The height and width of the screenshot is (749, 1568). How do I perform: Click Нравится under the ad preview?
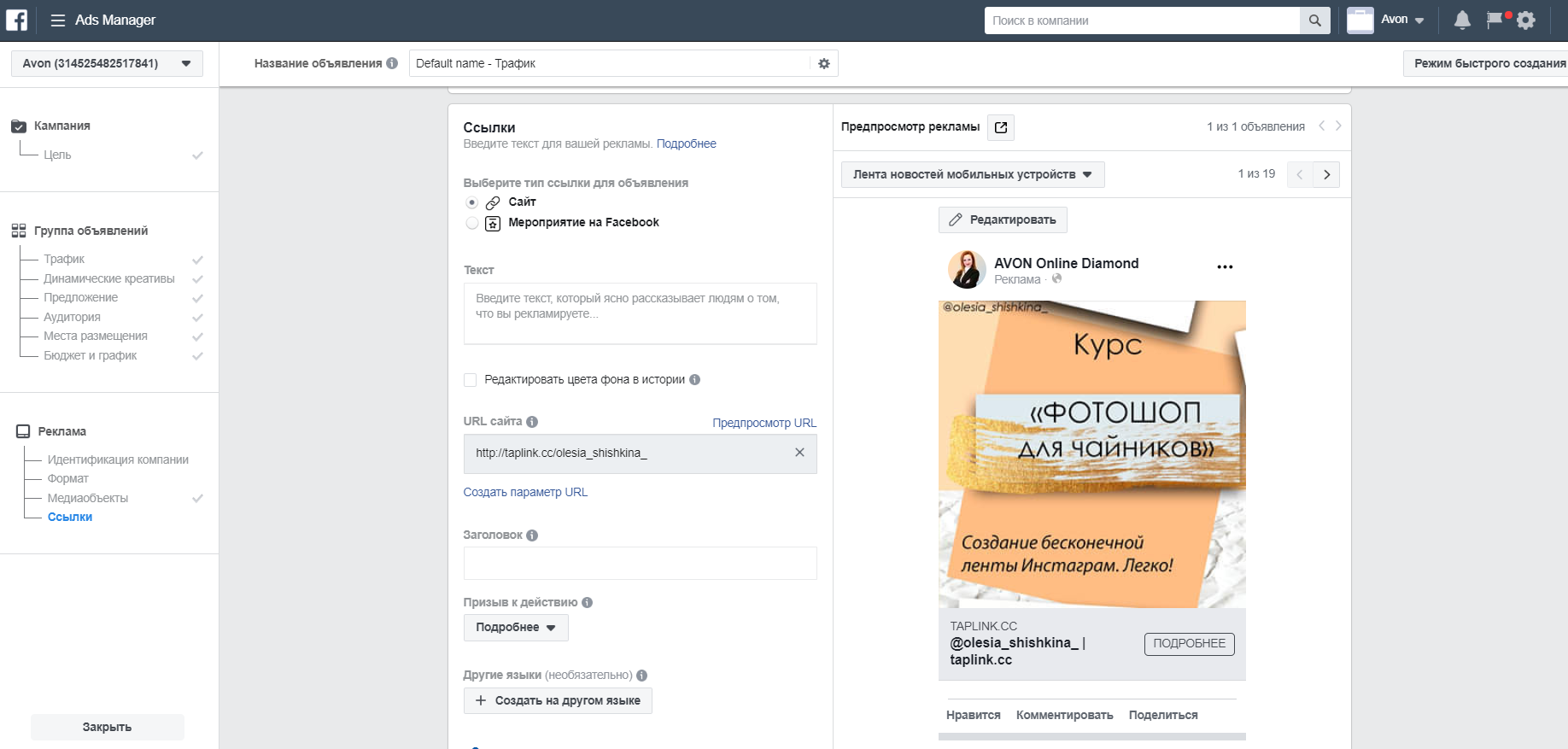pyautogui.click(x=974, y=716)
